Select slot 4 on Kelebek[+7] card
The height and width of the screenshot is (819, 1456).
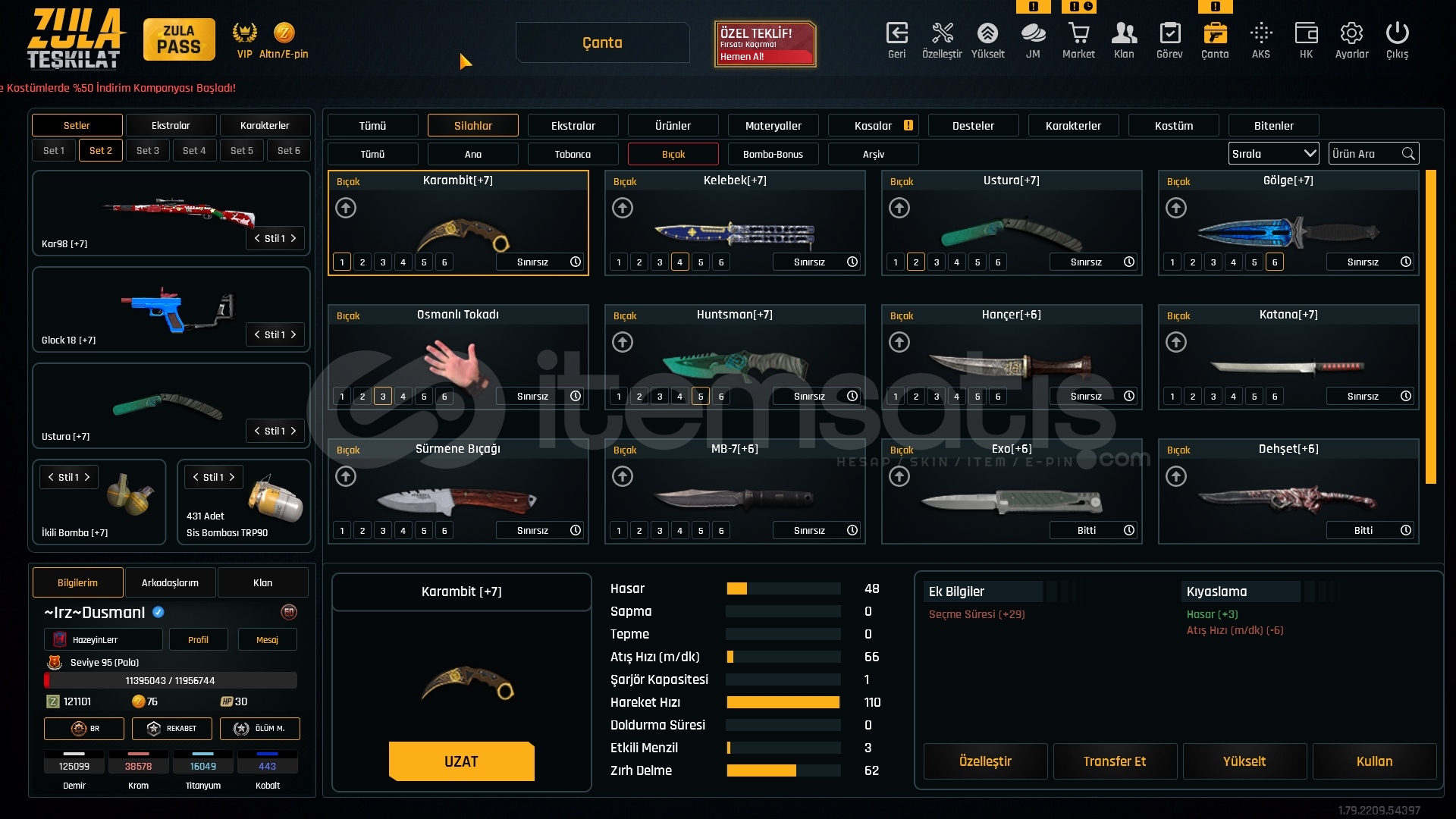point(680,262)
